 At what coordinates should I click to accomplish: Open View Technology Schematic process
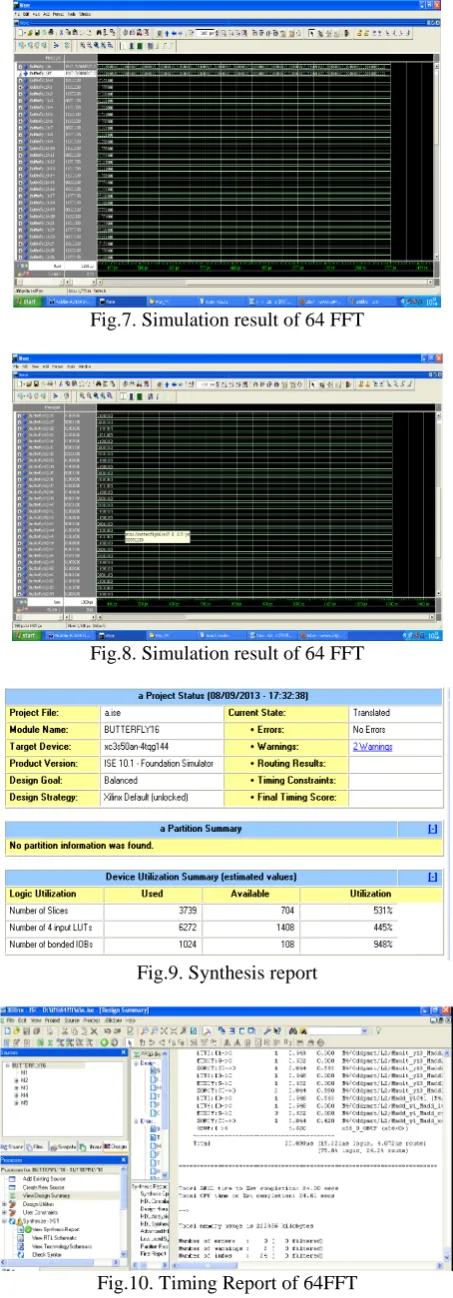62,1246
